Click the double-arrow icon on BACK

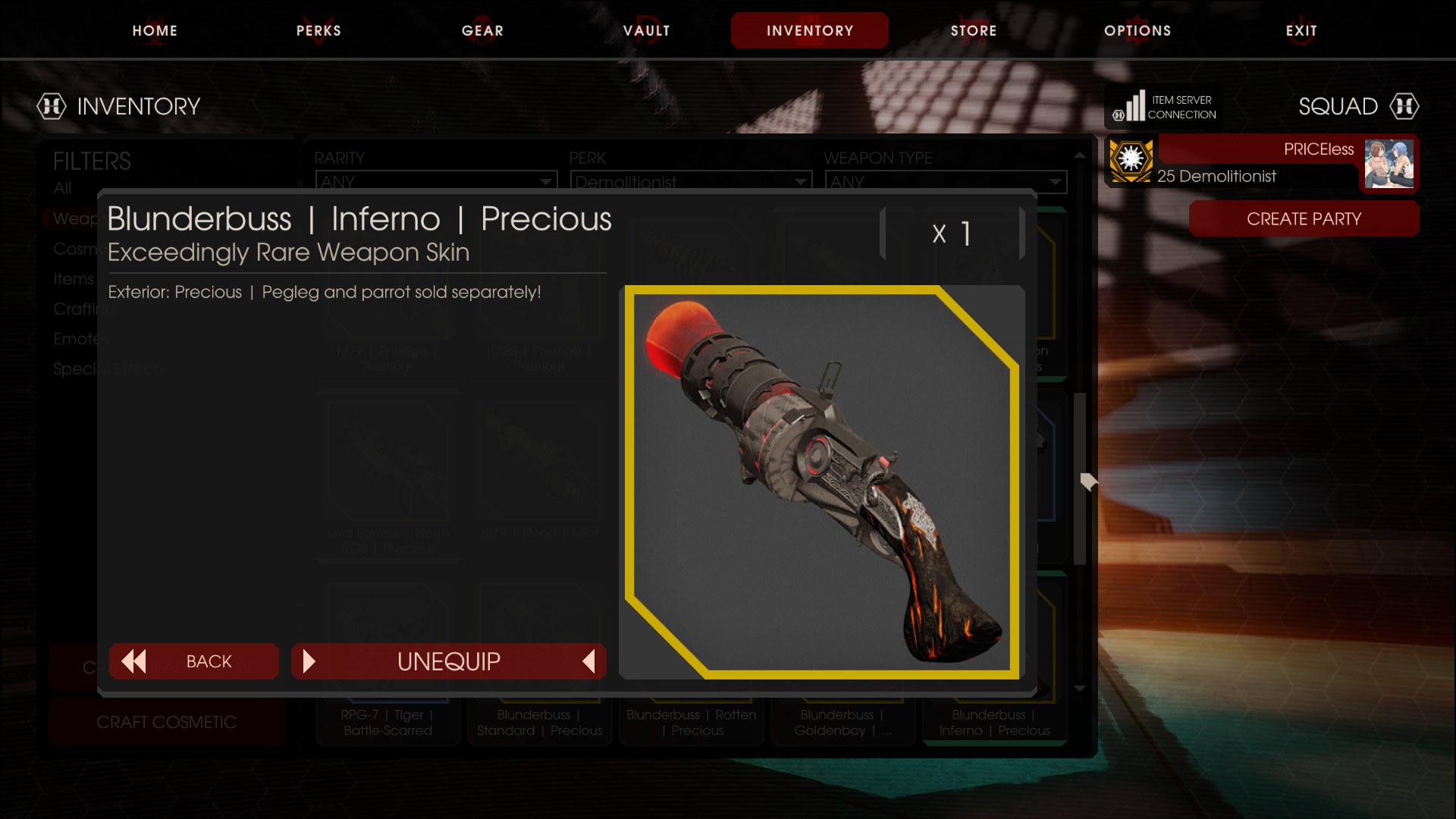pyautogui.click(x=133, y=661)
